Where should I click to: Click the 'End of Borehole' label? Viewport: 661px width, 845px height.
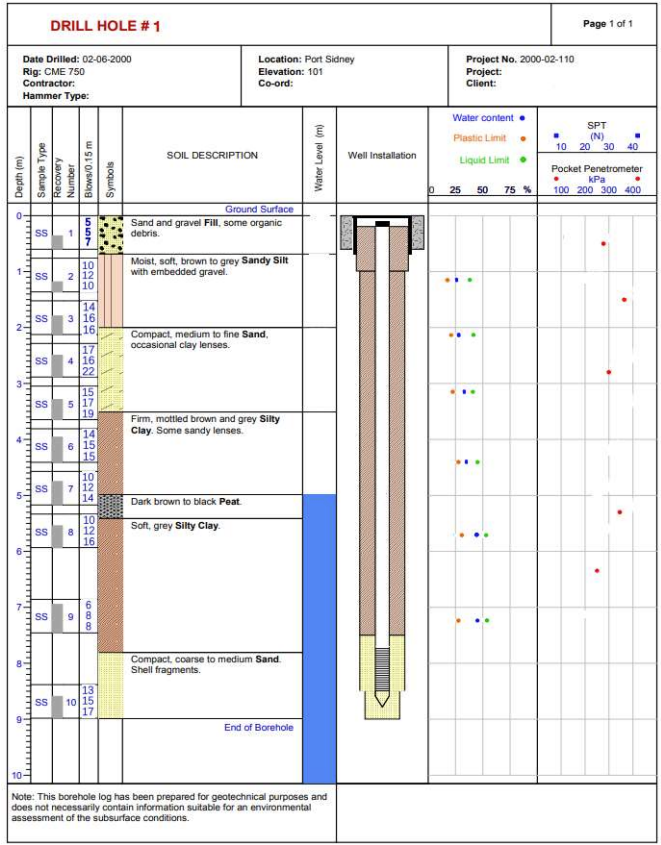(259, 728)
